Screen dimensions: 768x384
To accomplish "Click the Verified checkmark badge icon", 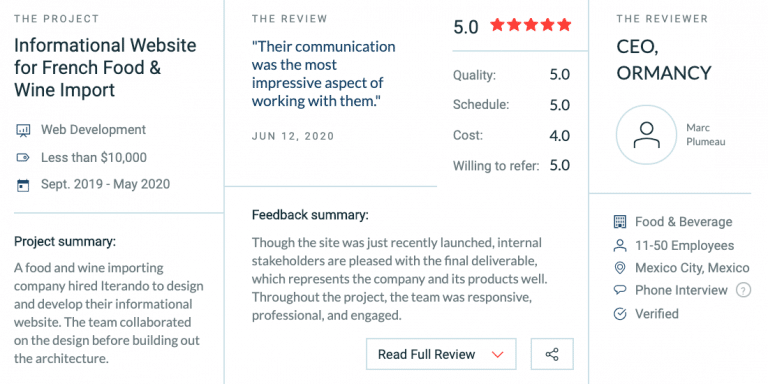I will (x=620, y=314).
